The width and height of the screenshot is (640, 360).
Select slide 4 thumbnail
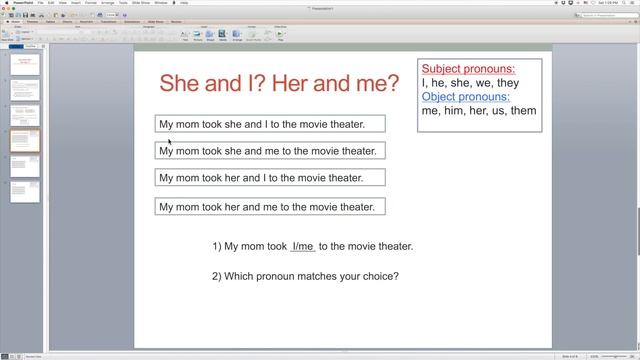coord(25,141)
